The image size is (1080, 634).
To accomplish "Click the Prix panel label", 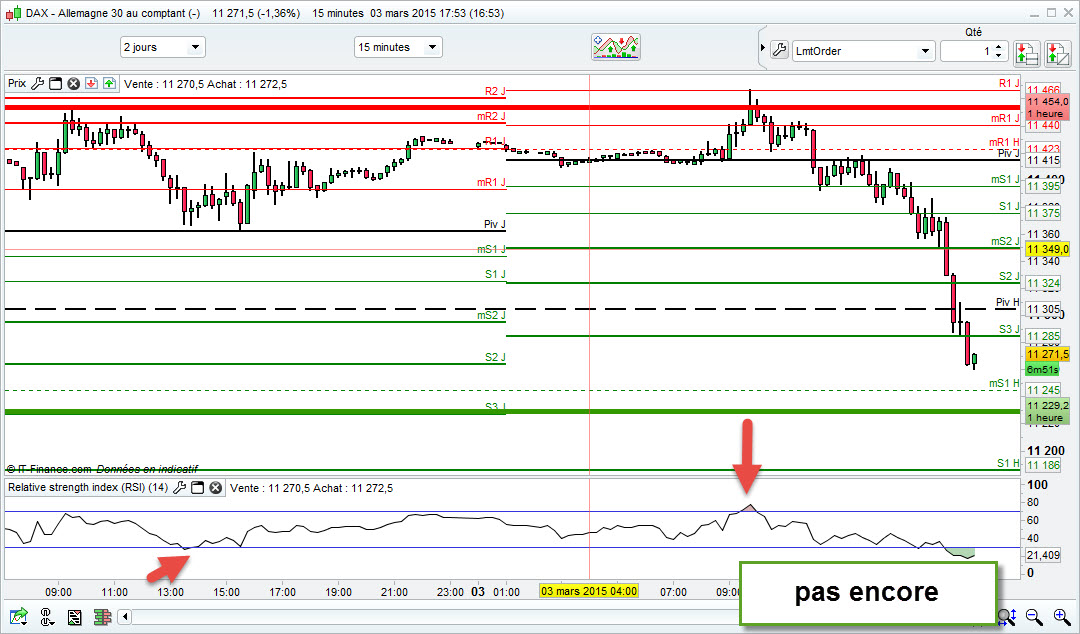I will [17, 83].
